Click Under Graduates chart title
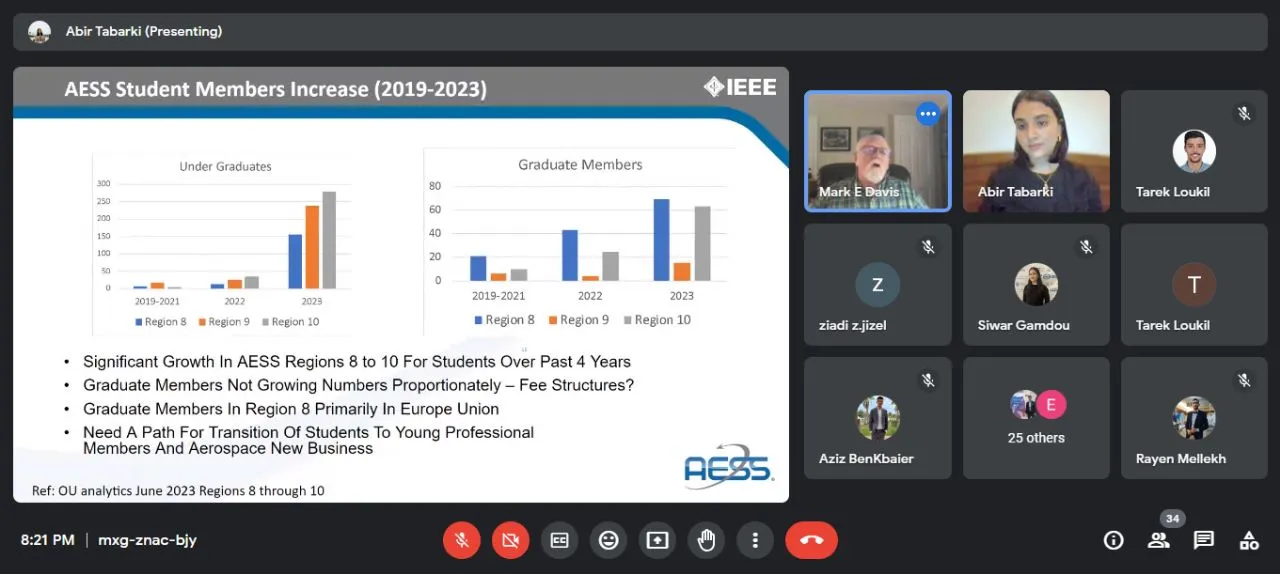1280x574 pixels. [225, 167]
